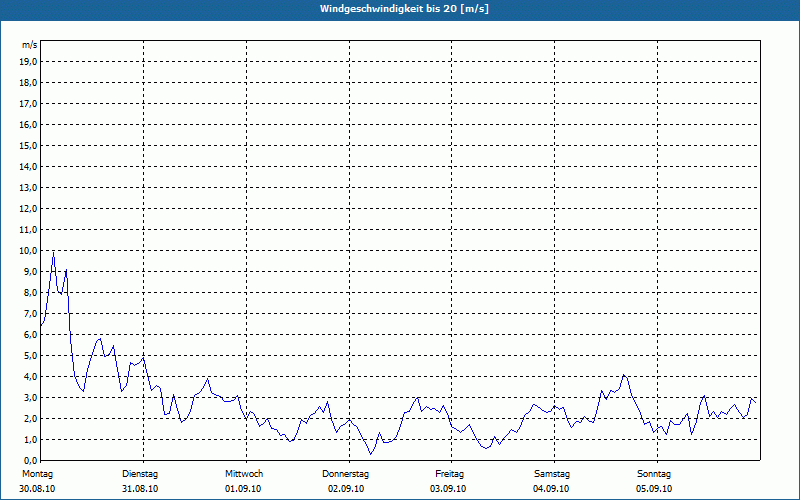The width and height of the screenshot is (800, 500).
Task: Click the wind speed peak on Saturday evening
Action: tap(623, 375)
